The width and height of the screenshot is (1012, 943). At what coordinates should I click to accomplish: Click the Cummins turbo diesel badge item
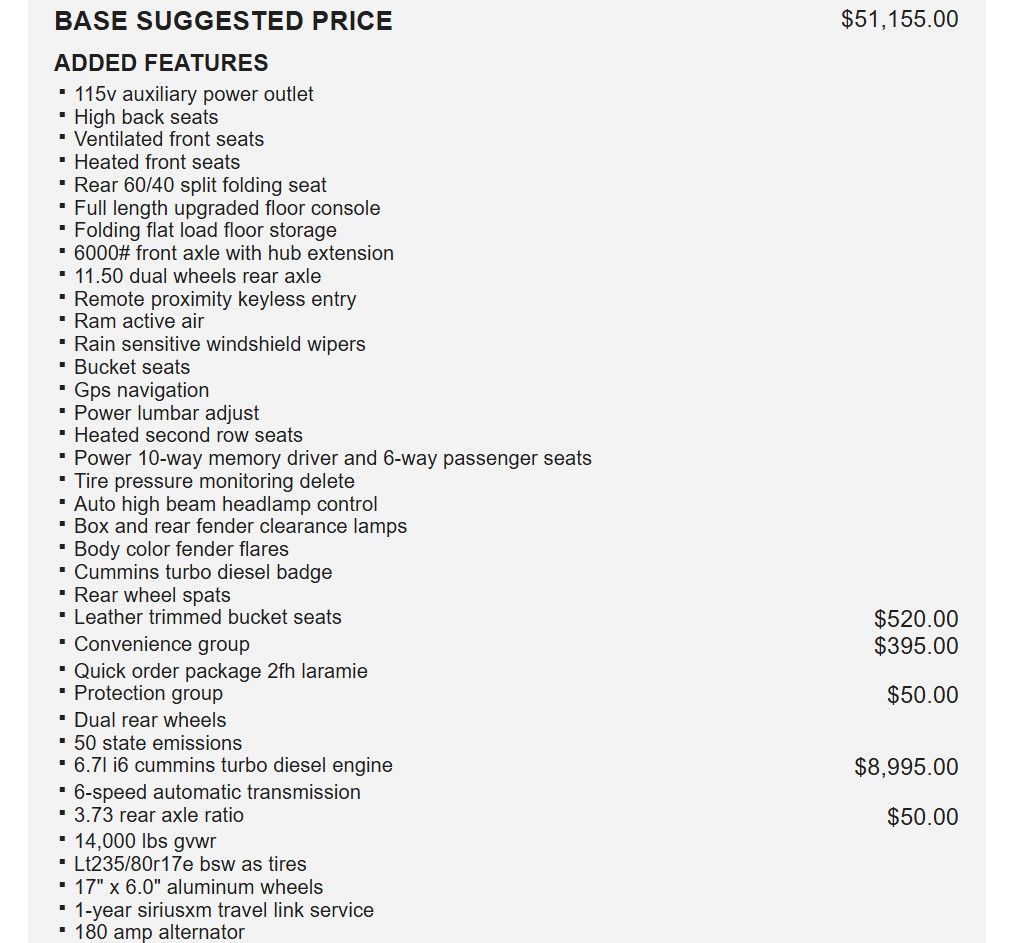[x=203, y=572]
